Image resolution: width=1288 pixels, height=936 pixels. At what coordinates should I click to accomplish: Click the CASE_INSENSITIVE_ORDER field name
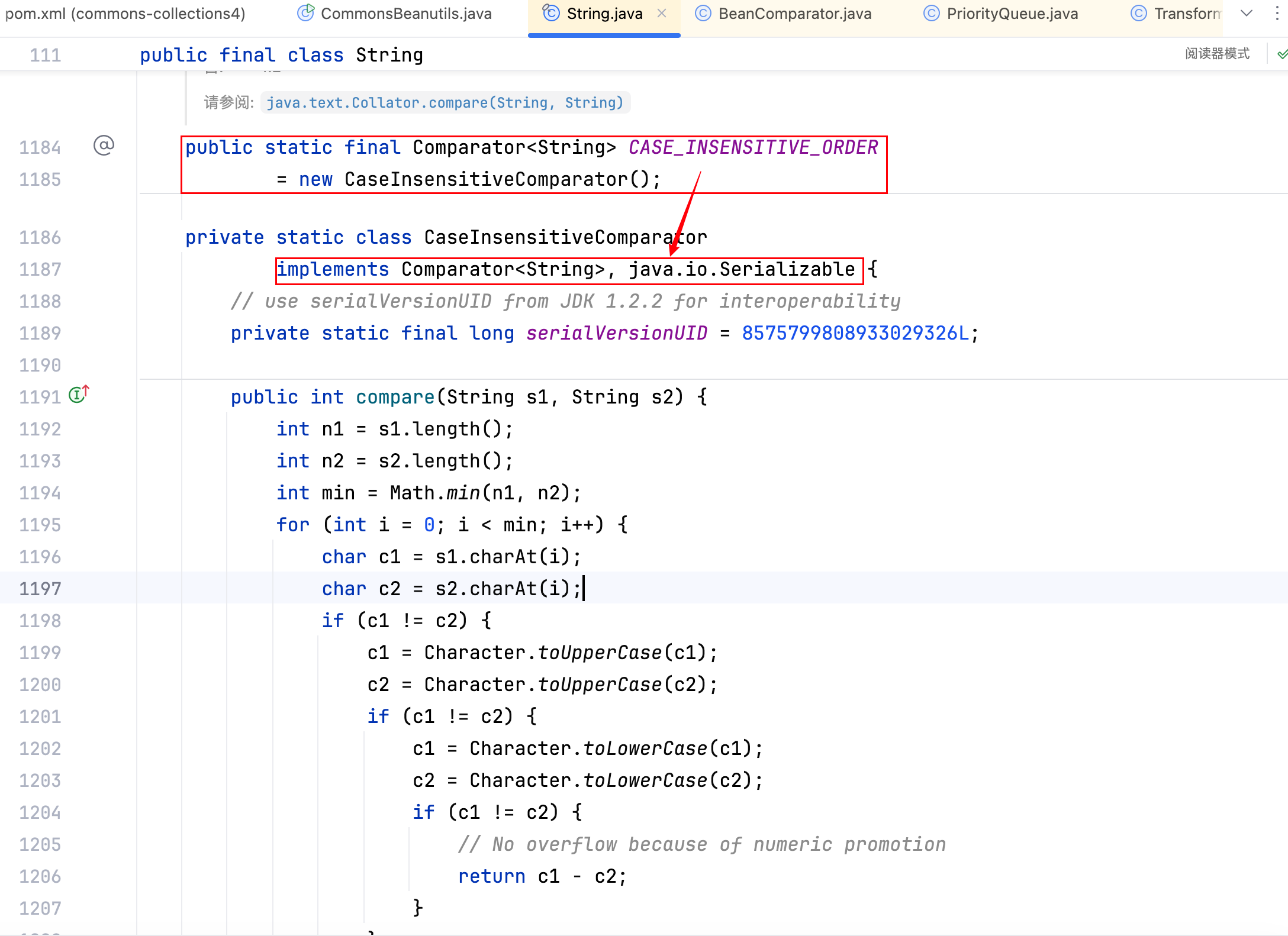(x=753, y=147)
